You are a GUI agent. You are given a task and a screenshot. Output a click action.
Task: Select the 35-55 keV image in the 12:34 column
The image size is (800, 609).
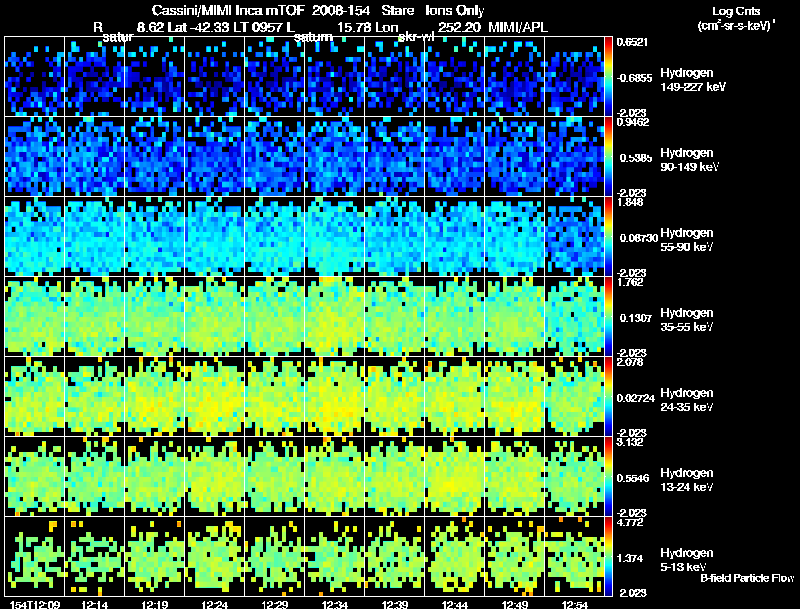point(335,317)
